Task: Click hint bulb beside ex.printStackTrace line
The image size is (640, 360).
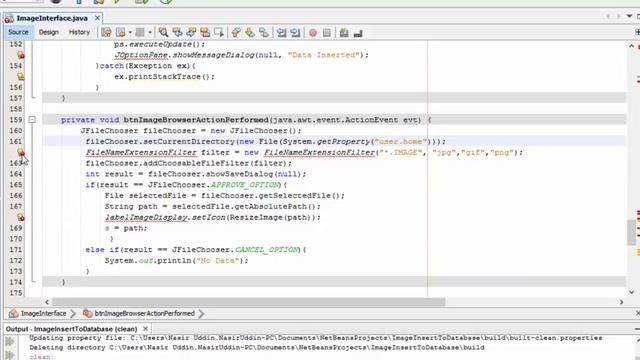Action: click(x=20, y=76)
